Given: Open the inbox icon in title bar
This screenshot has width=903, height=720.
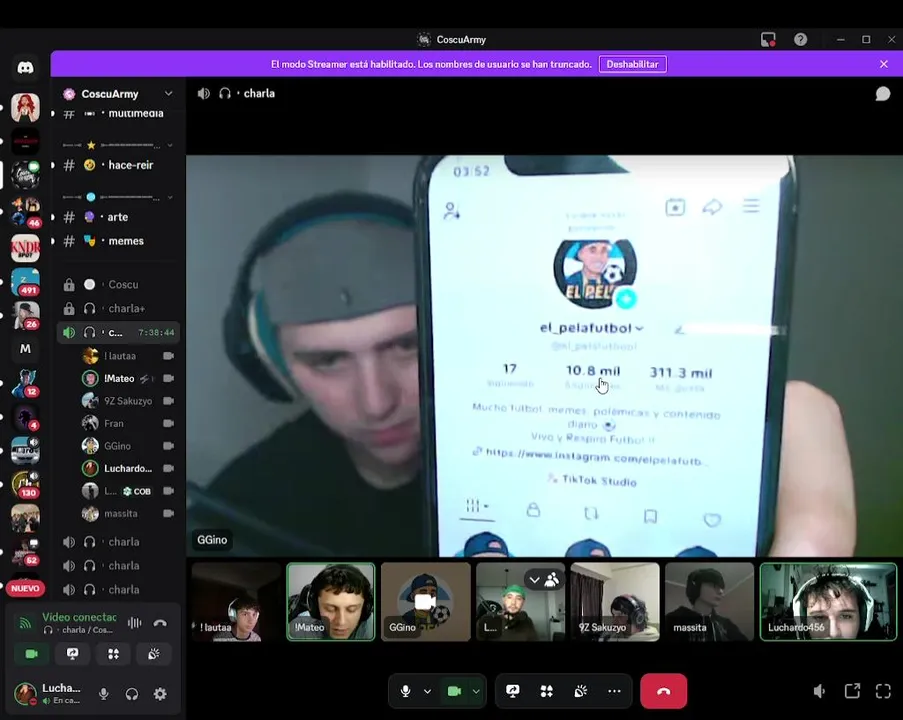Looking at the screenshot, I should [768, 40].
